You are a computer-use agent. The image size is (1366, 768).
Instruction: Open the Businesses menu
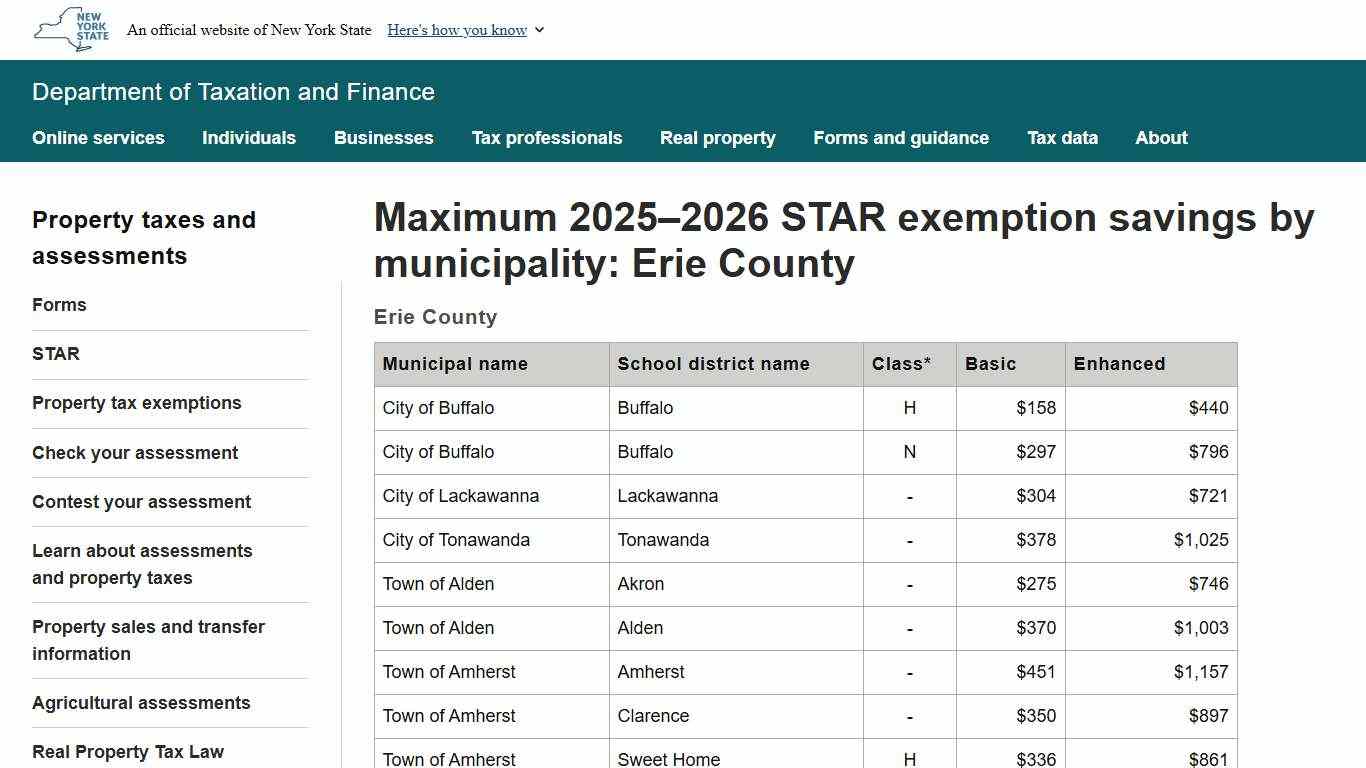383,138
